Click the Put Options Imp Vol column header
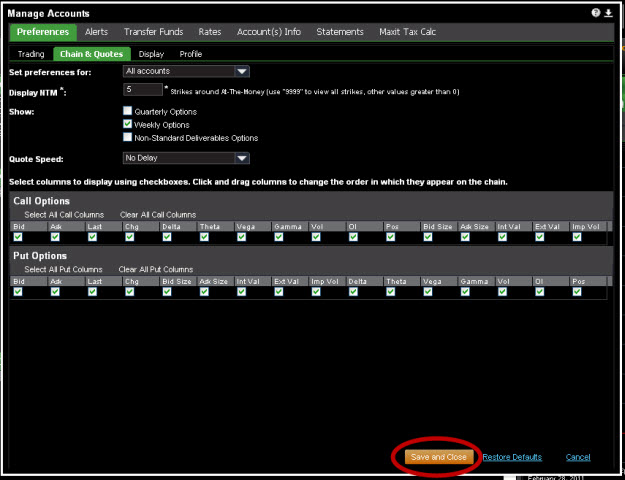The image size is (625, 480). click(x=327, y=281)
